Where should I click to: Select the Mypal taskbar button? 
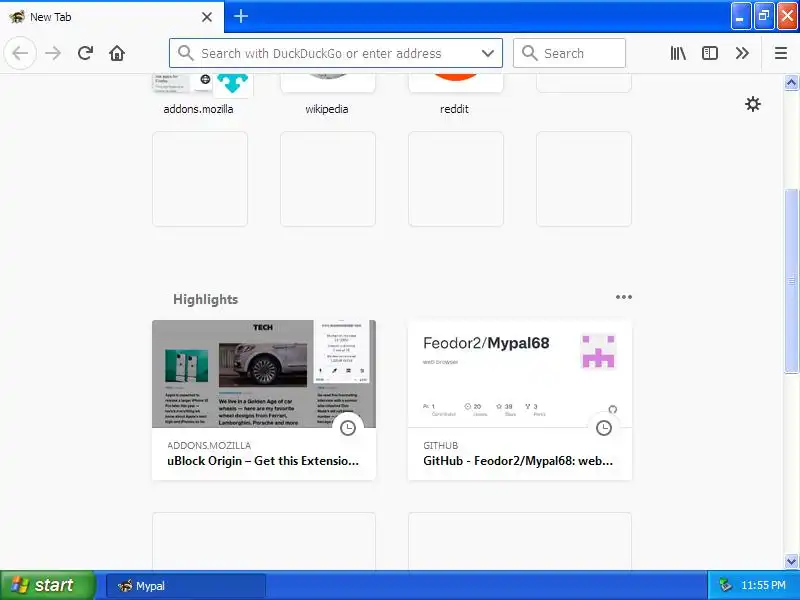186,586
